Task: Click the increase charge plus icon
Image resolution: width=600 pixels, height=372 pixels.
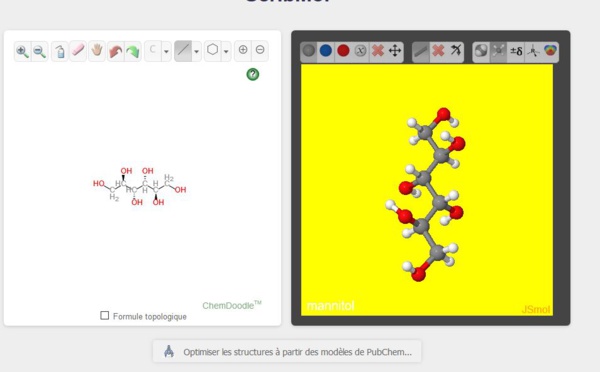Action: coord(243,50)
